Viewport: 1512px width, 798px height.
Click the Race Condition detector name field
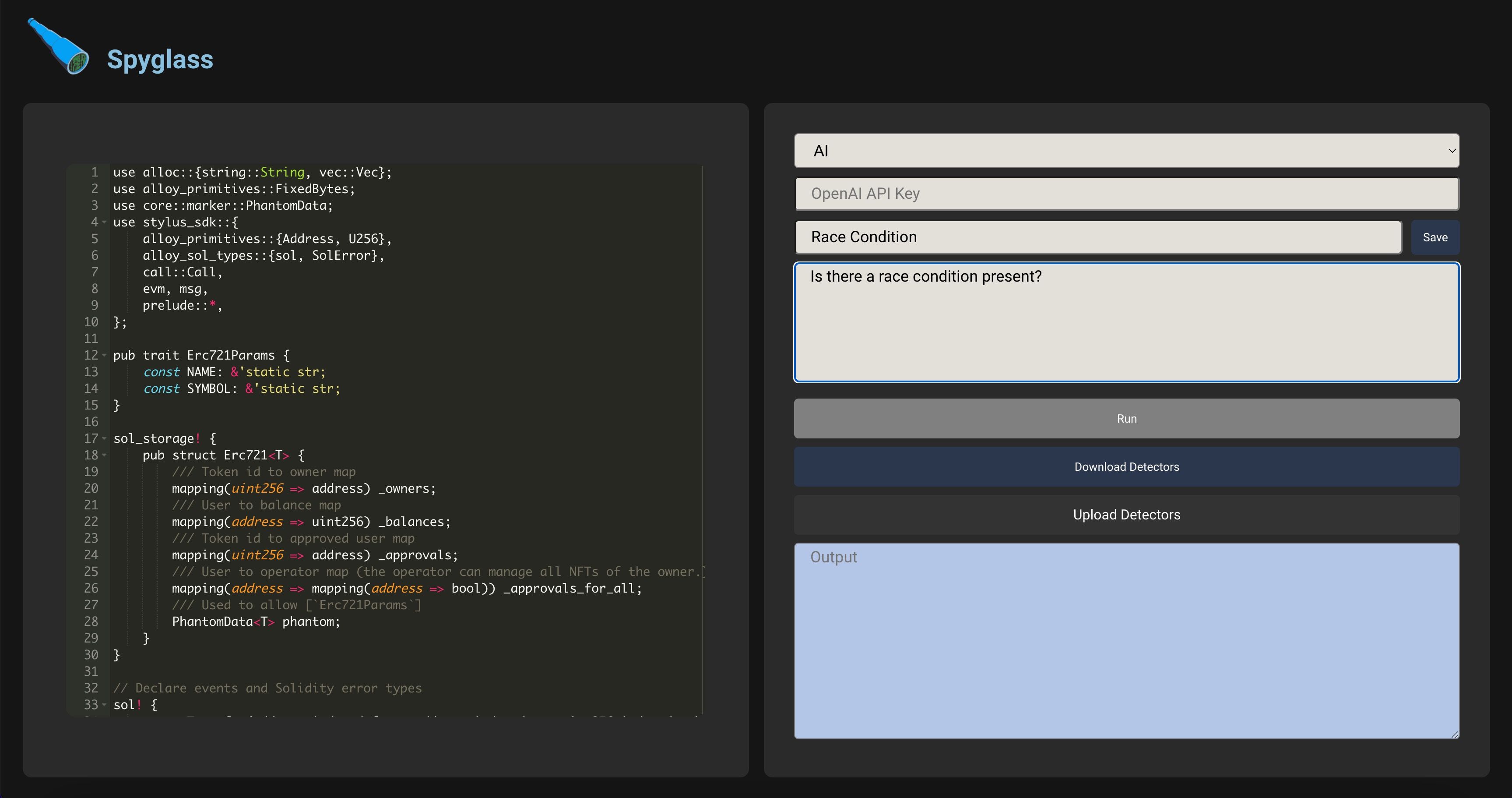click(x=1098, y=237)
